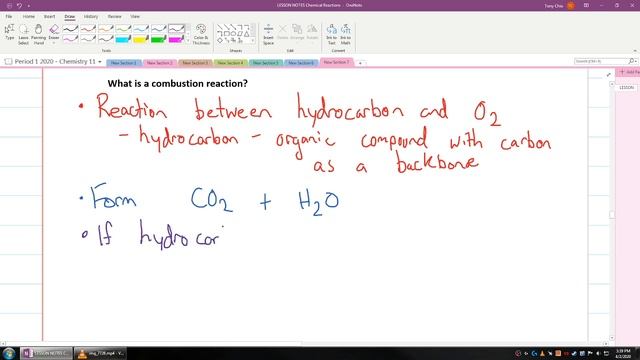Choose the green highlighter
Viewport: 640px width, 360px height.
tap(158, 39)
